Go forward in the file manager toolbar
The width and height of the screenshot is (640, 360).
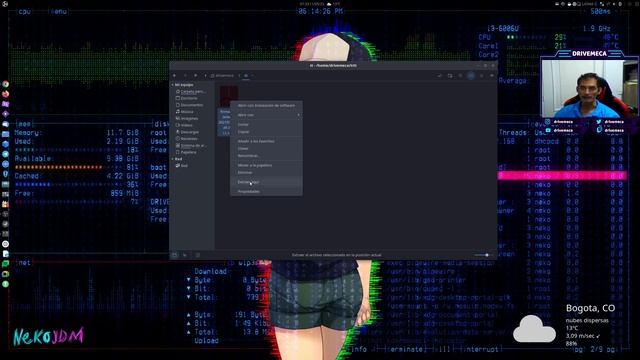(185, 76)
